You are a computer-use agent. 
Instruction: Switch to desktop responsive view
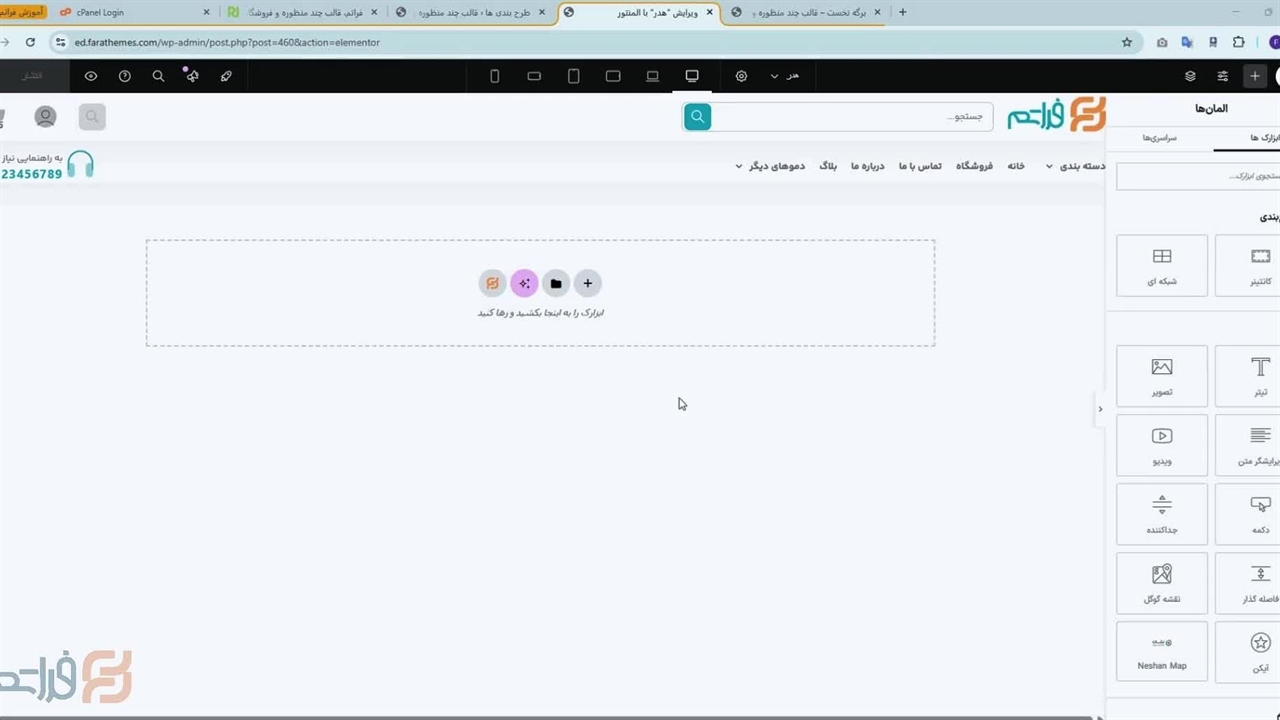pyautogui.click(x=692, y=76)
